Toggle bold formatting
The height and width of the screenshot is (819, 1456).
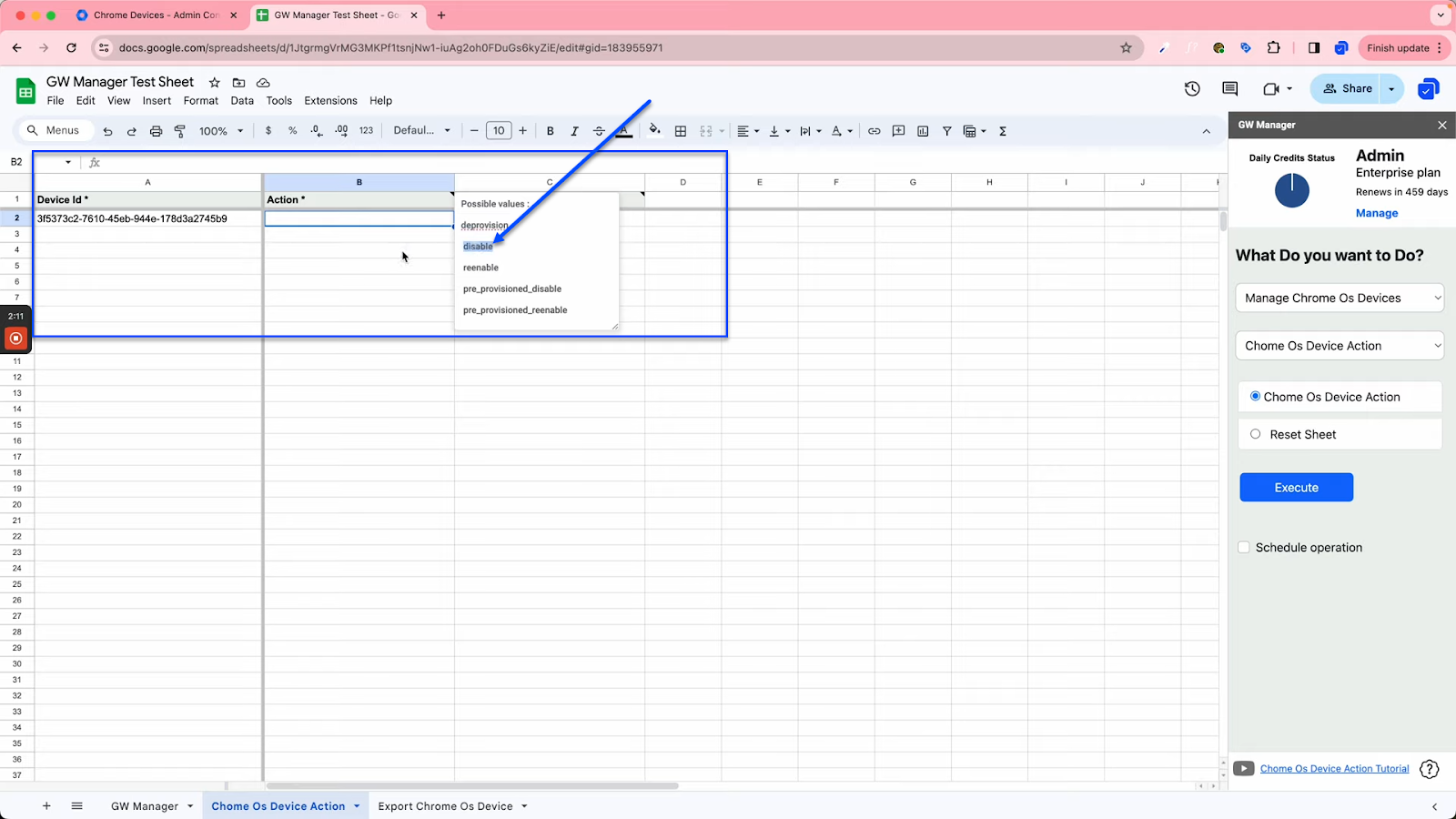550,131
